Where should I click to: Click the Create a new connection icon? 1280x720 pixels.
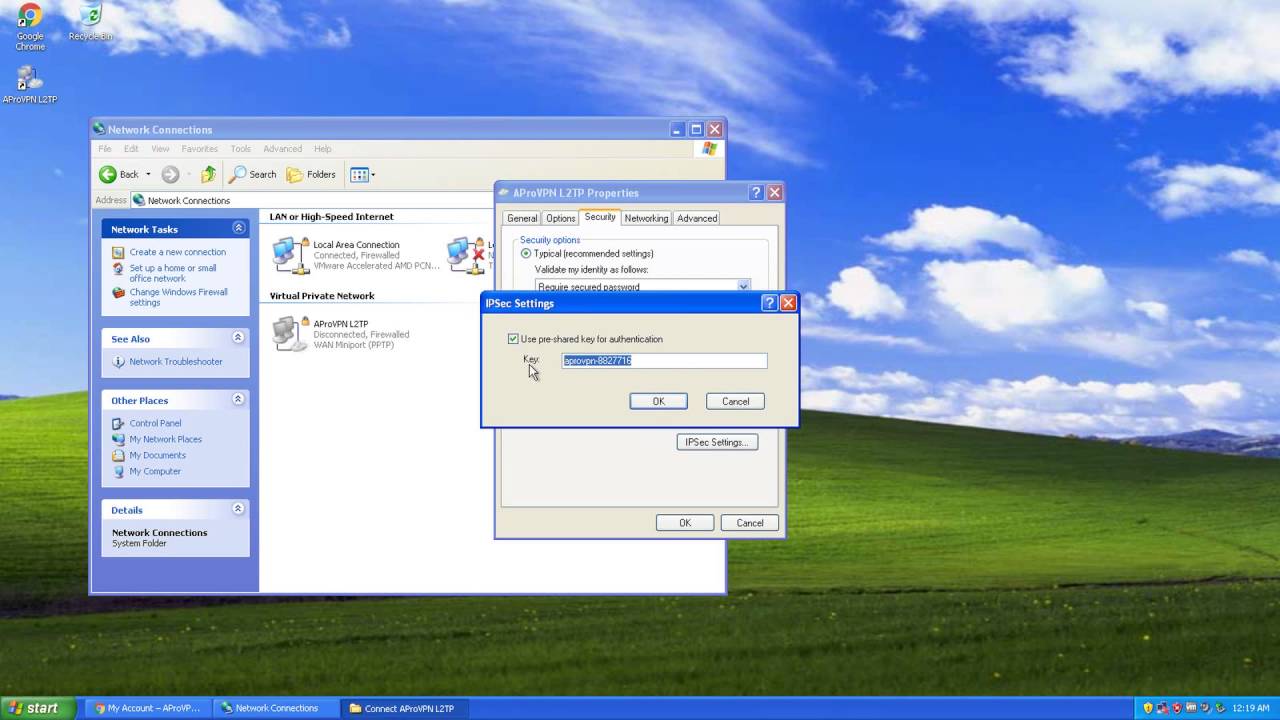tap(118, 252)
